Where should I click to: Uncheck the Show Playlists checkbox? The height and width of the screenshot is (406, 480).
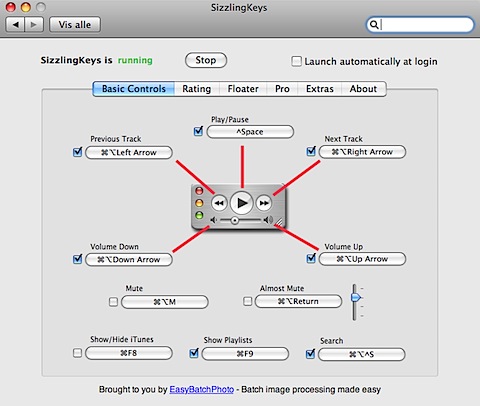[x=194, y=353]
